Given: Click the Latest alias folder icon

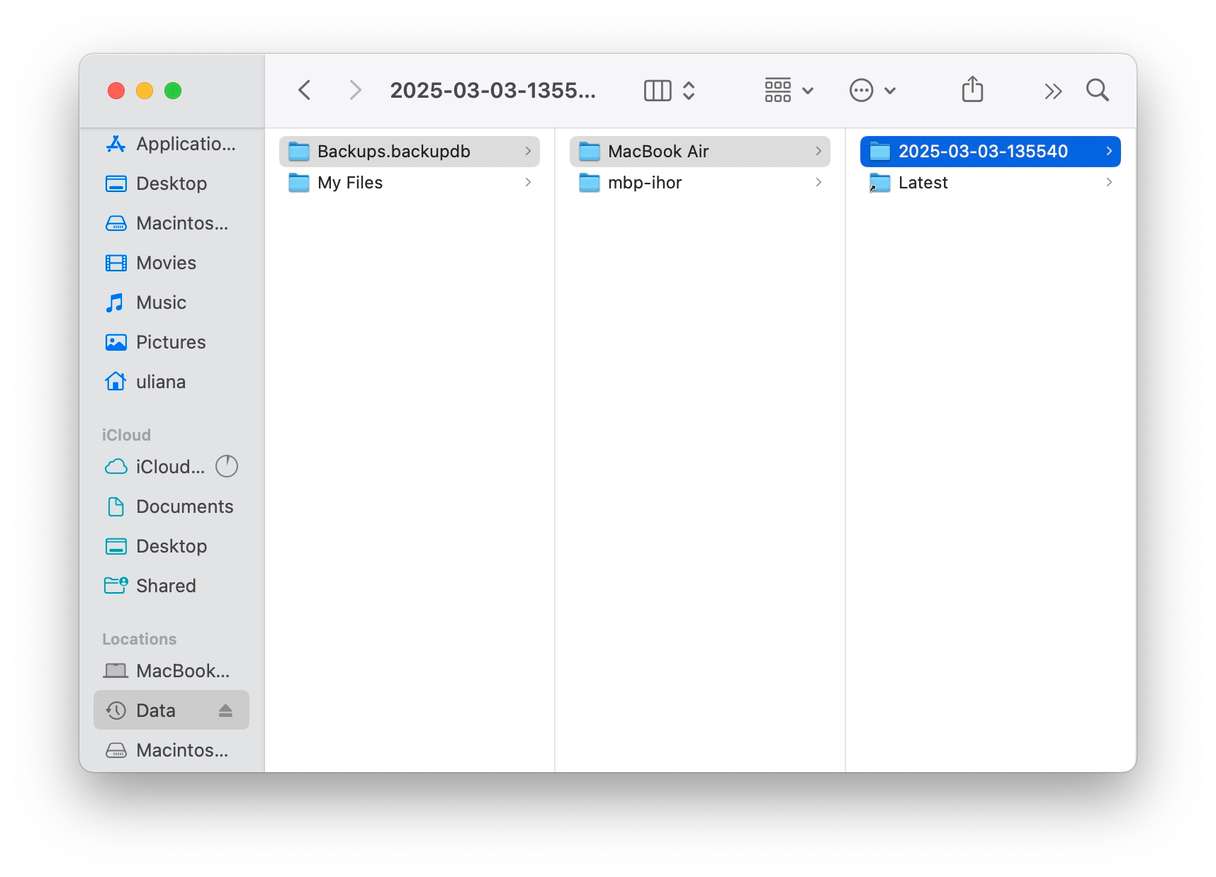Looking at the screenshot, I should point(880,182).
